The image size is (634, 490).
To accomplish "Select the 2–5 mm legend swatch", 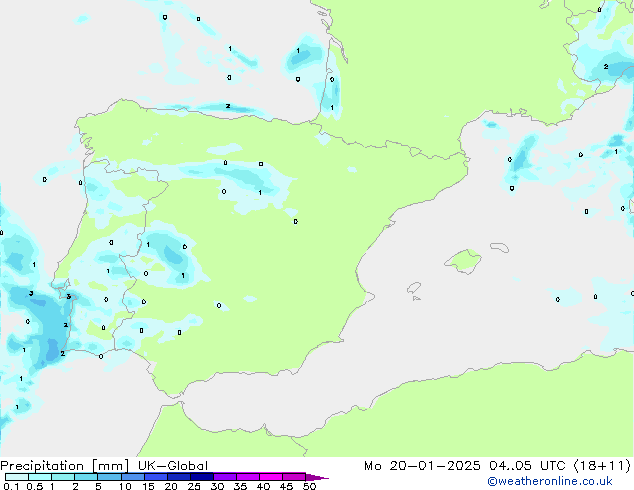I will coord(86,477).
